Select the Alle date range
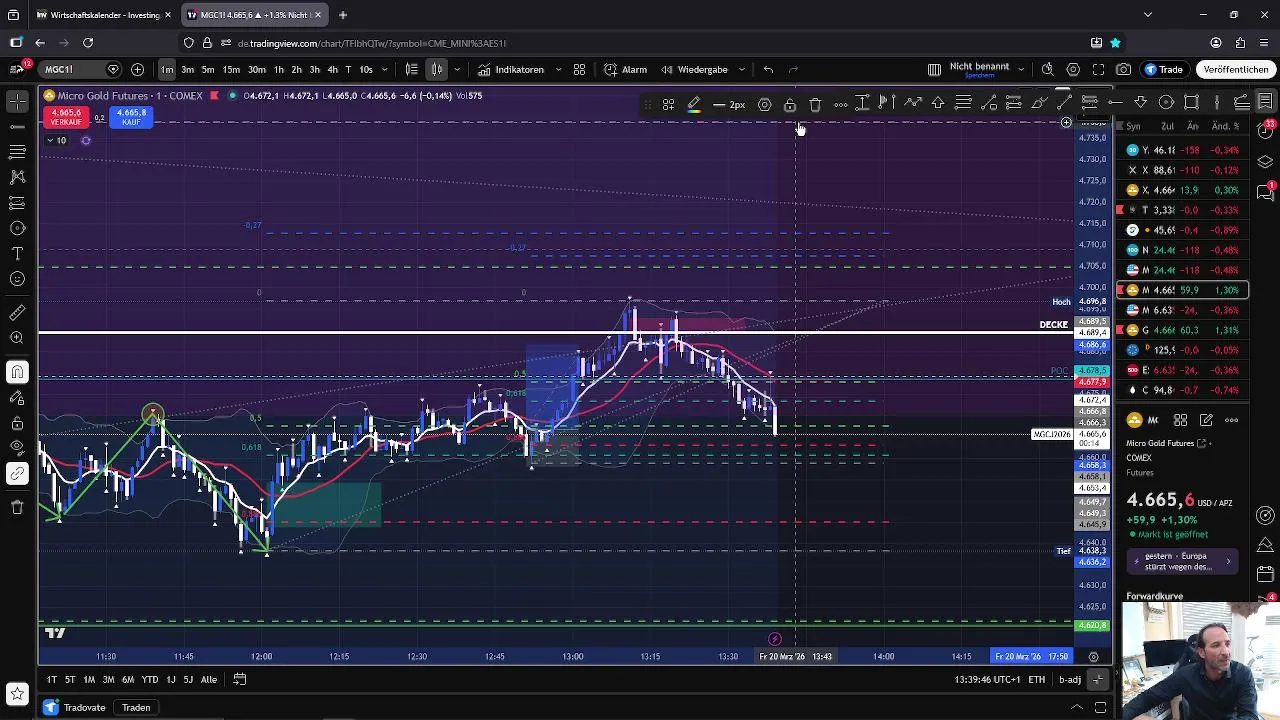1280x720 pixels. (208, 679)
